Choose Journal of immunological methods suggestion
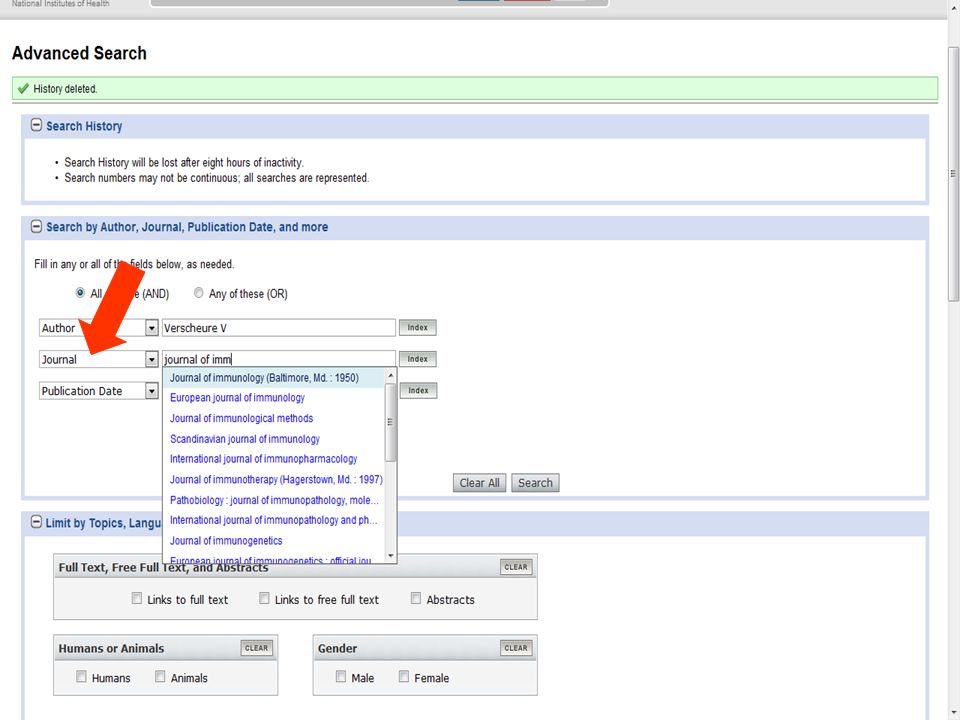 [274, 418]
